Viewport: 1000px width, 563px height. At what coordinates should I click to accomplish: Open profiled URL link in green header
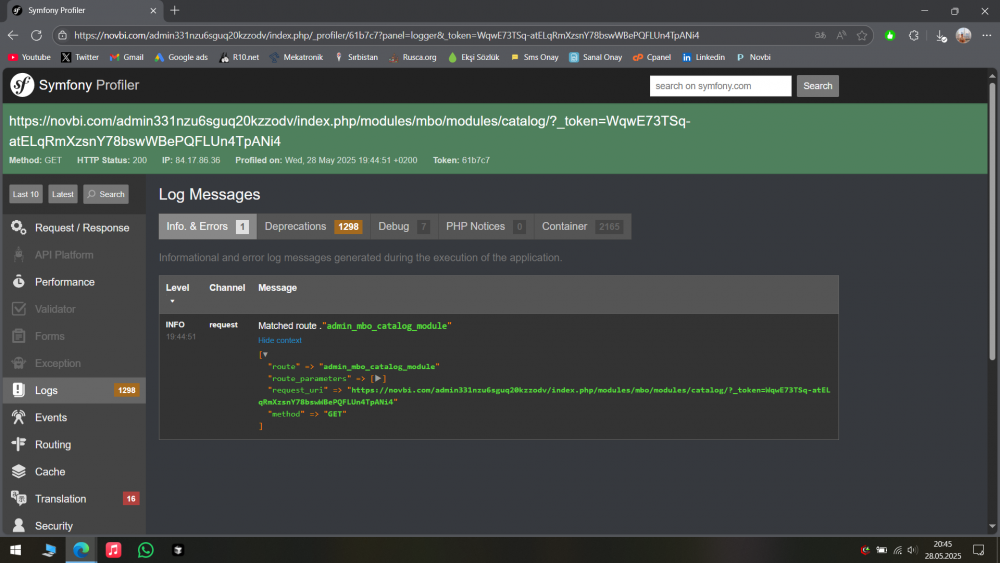349,131
